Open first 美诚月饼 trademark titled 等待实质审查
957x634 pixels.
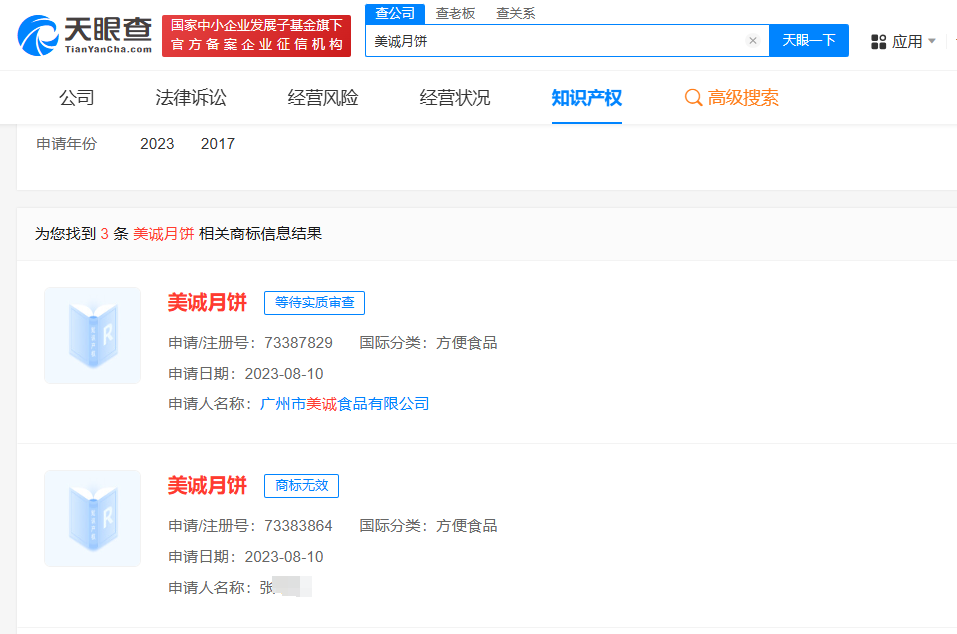(208, 303)
